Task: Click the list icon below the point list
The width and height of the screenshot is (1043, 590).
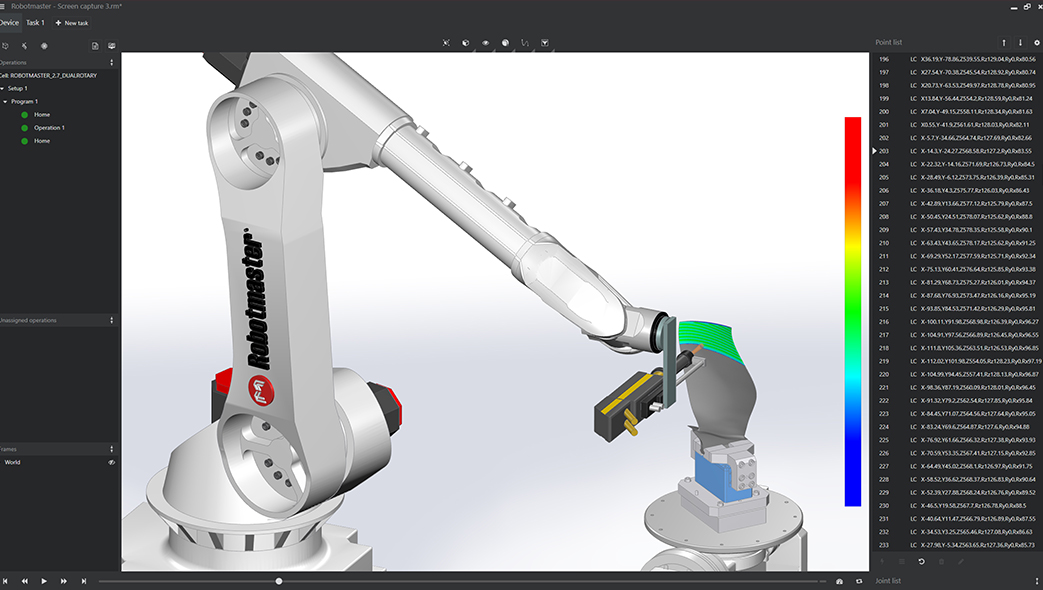Action: (902, 561)
